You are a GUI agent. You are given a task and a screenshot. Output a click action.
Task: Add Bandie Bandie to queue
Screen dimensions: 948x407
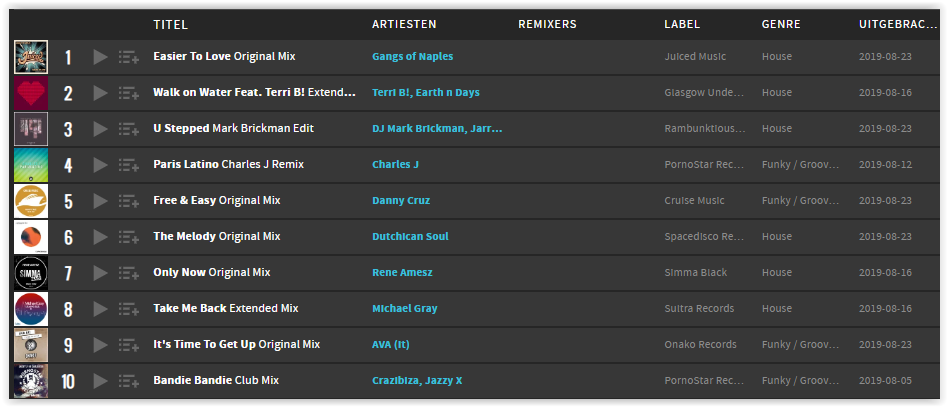129,381
